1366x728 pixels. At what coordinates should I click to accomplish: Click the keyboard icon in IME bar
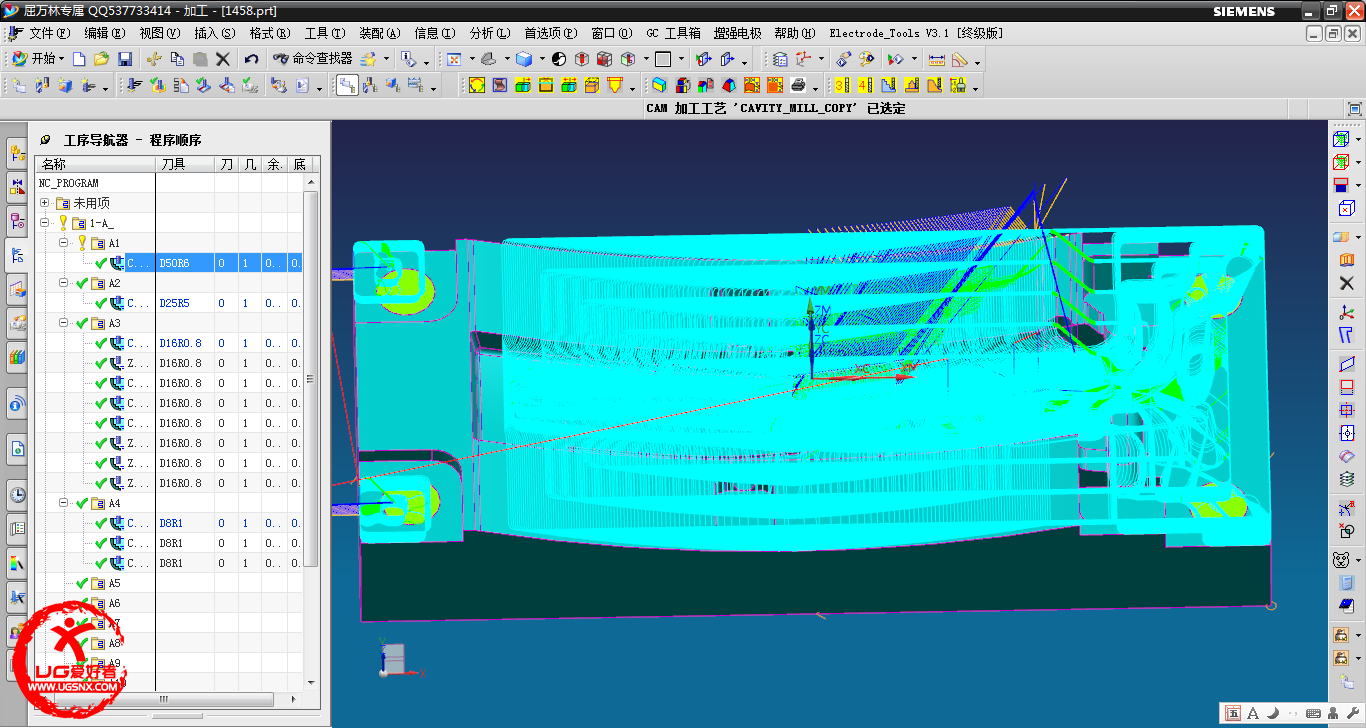[1313, 713]
